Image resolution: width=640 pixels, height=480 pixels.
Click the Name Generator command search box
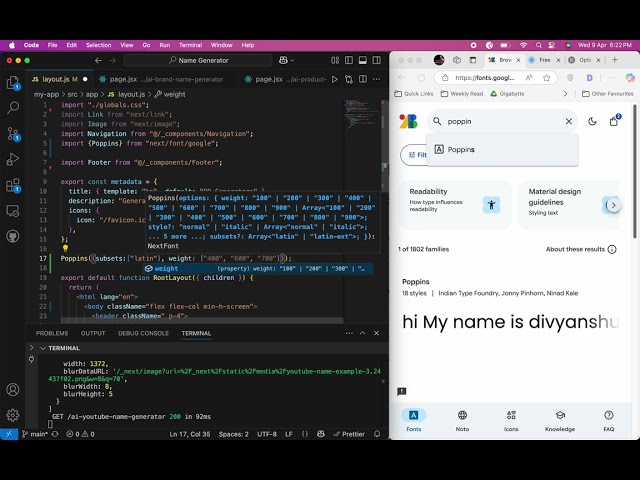pos(198,60)
